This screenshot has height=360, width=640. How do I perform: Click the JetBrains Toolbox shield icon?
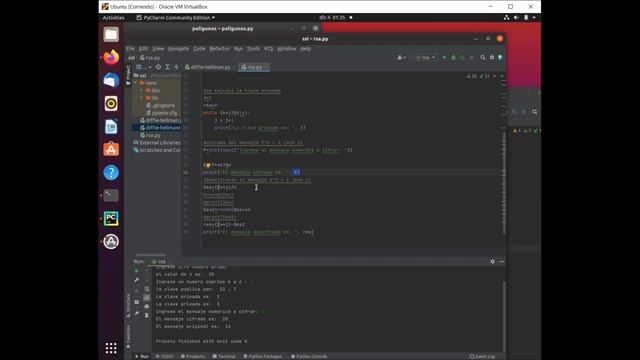point(500,58)
